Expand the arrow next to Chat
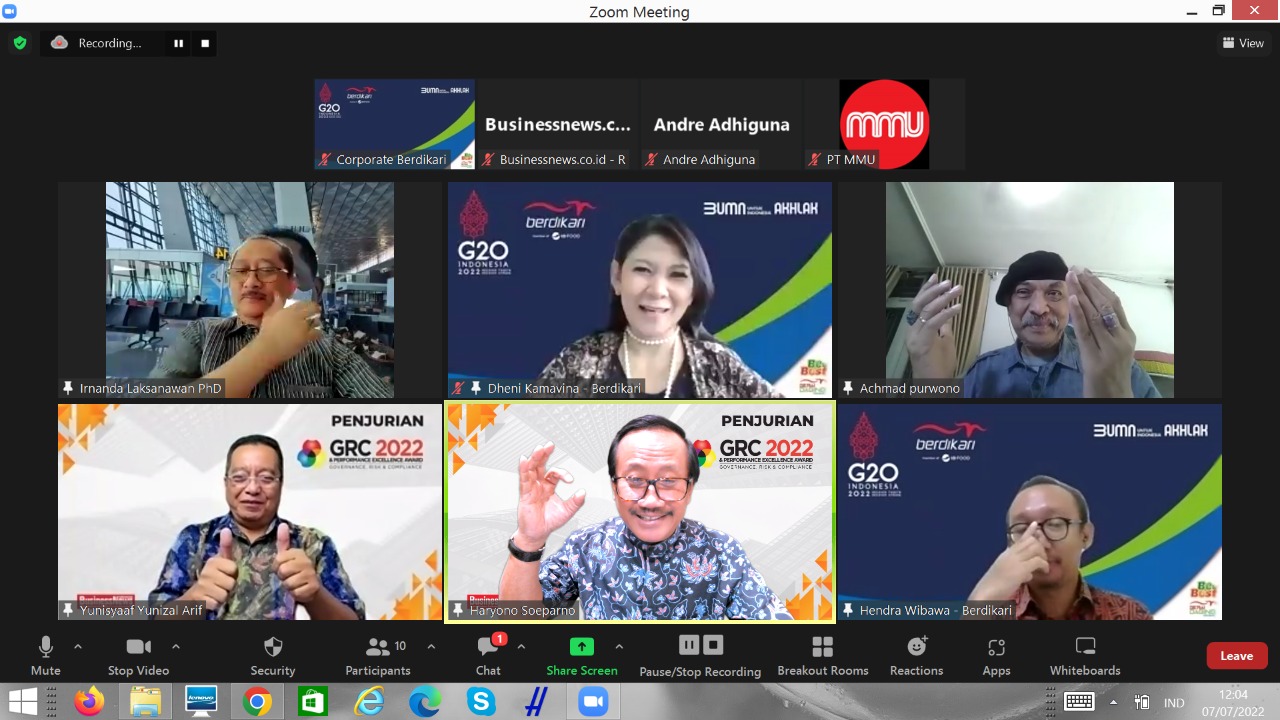Screen dimensions: 1280x720 521,647
